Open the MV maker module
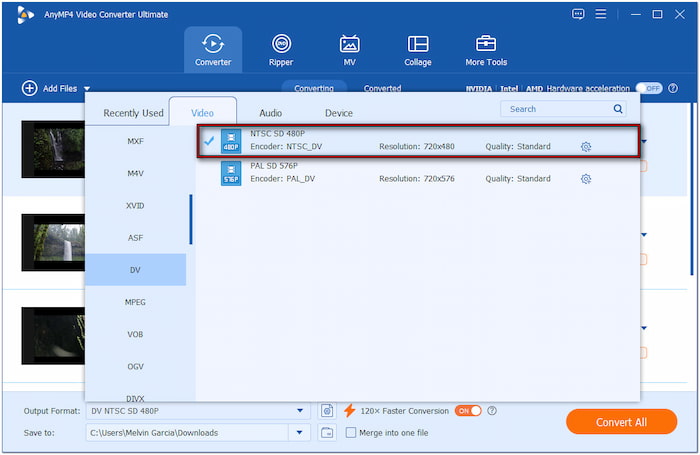 click(349, 50)
